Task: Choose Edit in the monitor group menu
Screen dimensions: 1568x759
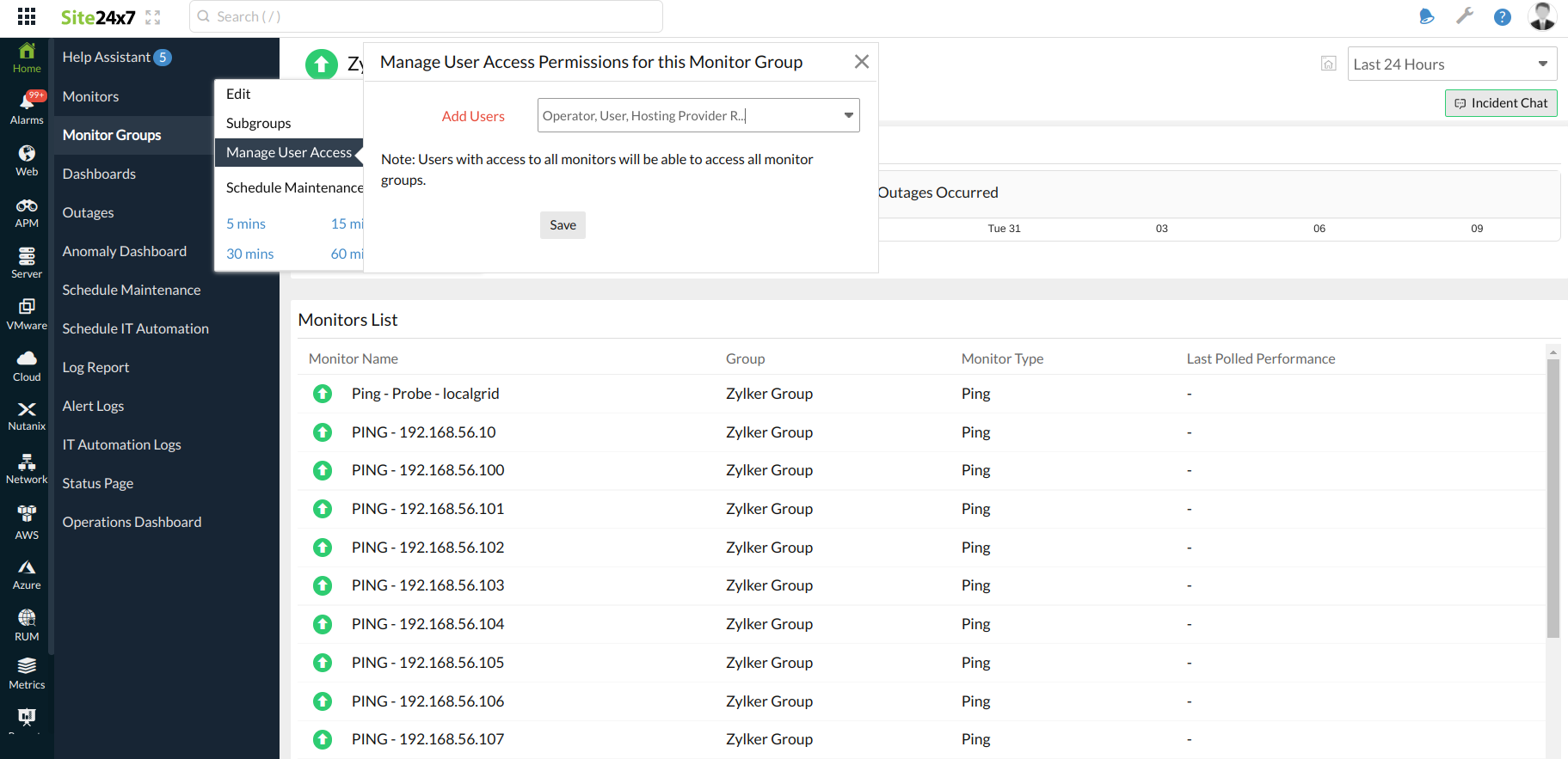Action: (x=238, y=94)
